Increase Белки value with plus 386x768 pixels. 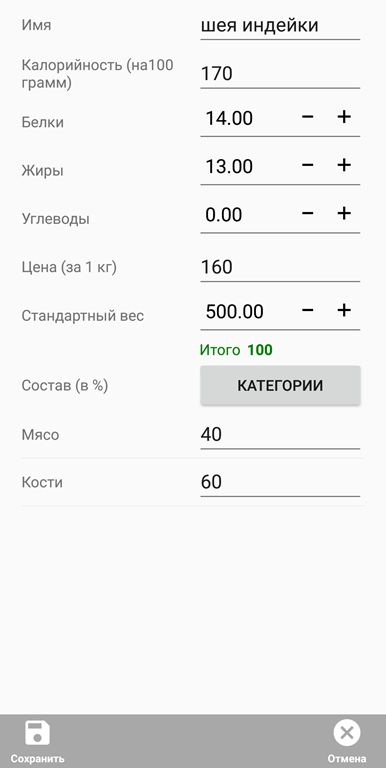(344, 117)
